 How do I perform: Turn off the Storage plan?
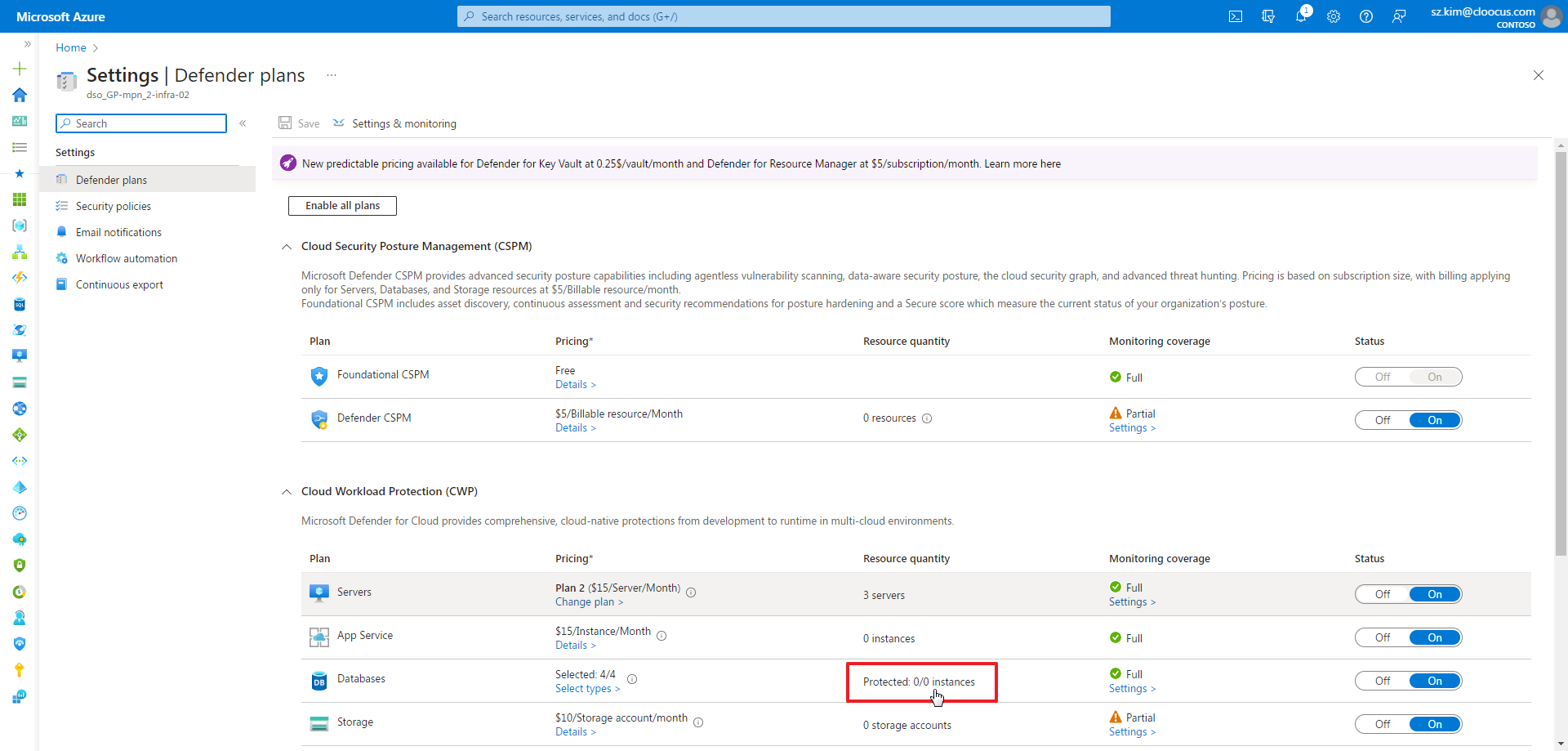pos(1382,724)
